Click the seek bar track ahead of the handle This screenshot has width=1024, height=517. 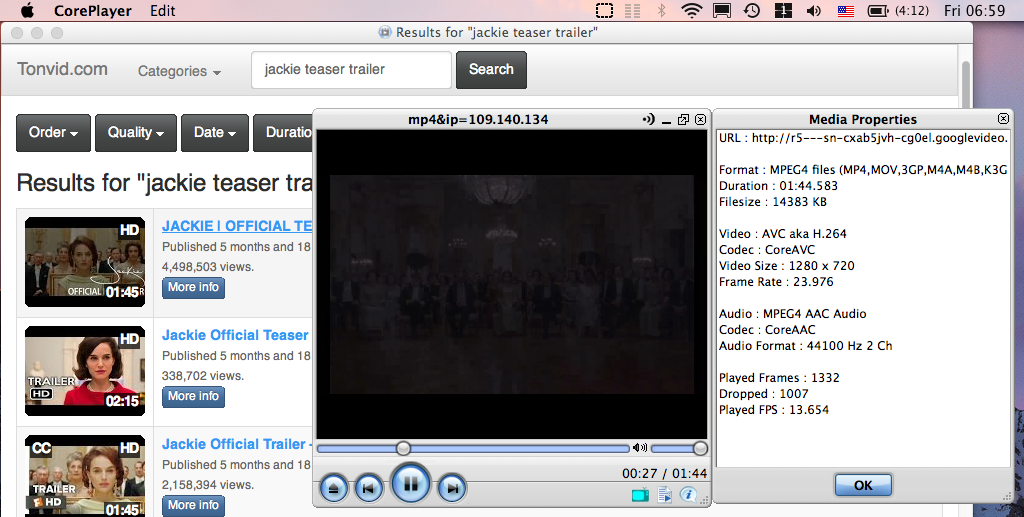pos(520,448)
